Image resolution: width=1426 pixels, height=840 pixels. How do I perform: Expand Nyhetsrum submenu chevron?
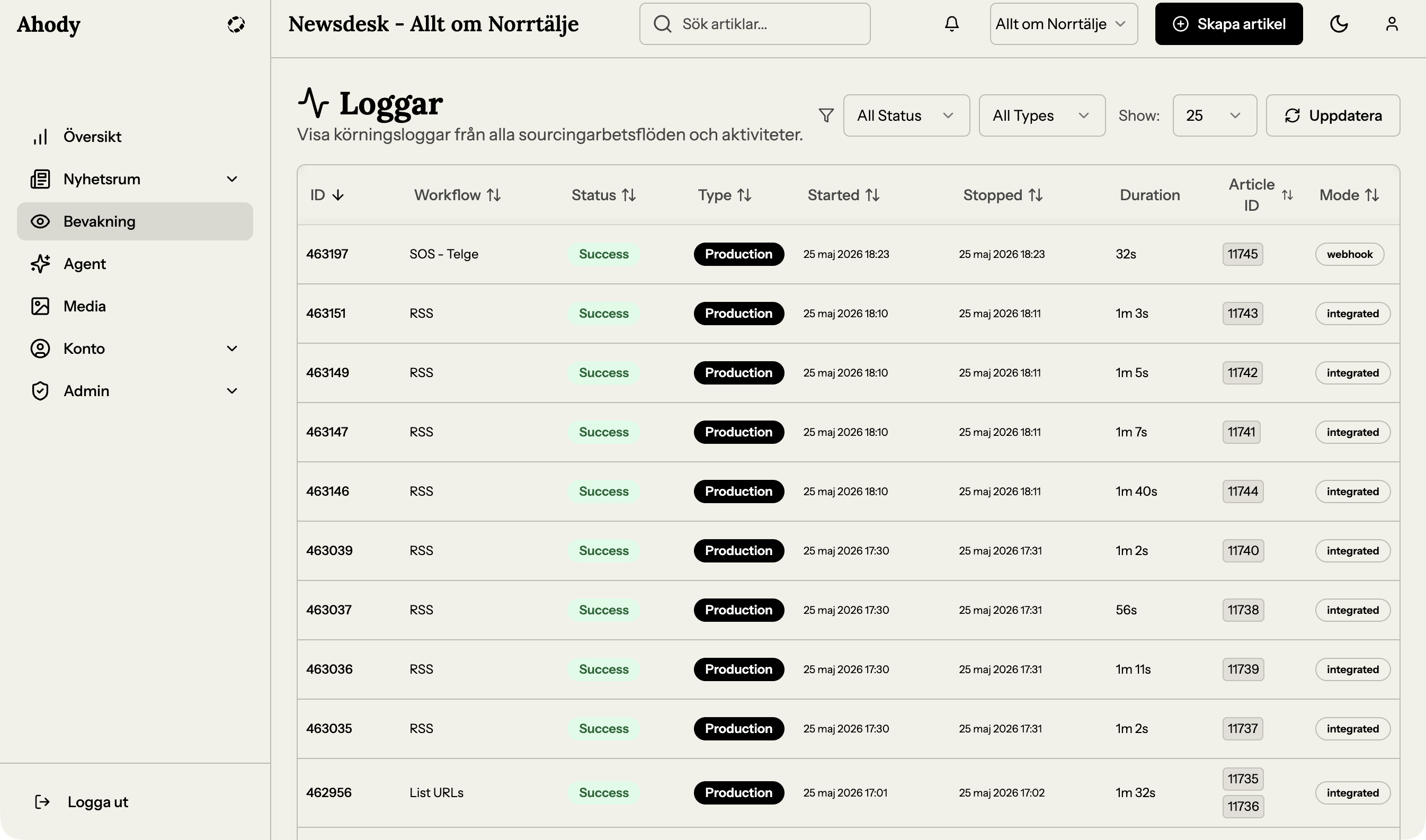(x=231, y=179)
